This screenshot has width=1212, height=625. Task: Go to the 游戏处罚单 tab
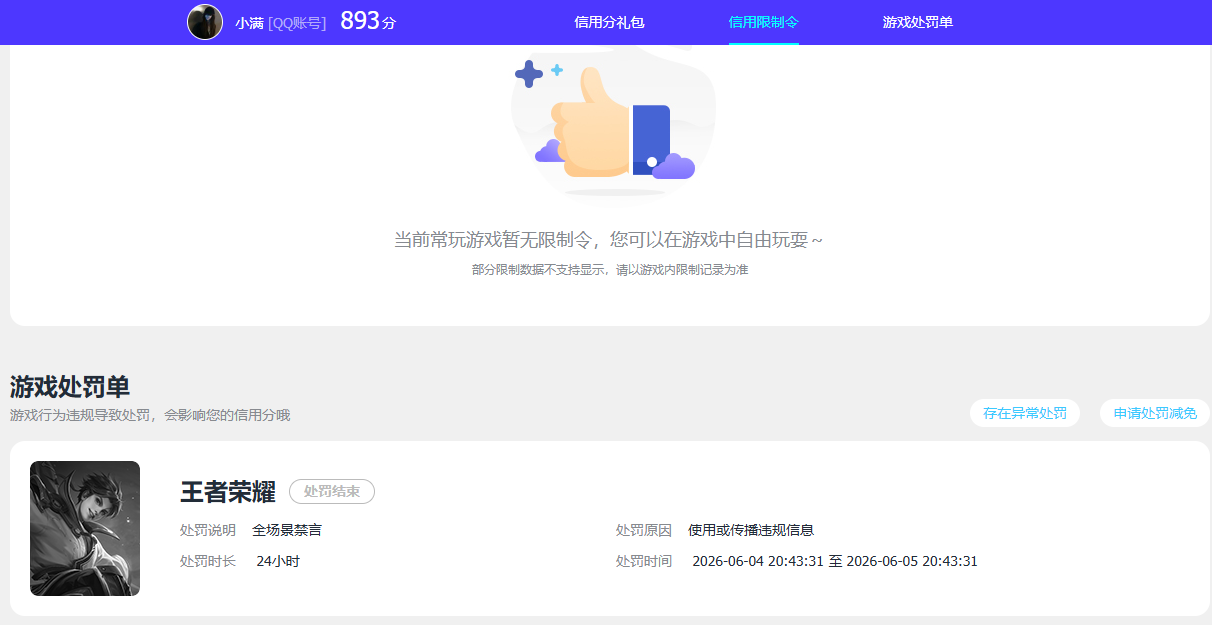click(x=918, y=22)
